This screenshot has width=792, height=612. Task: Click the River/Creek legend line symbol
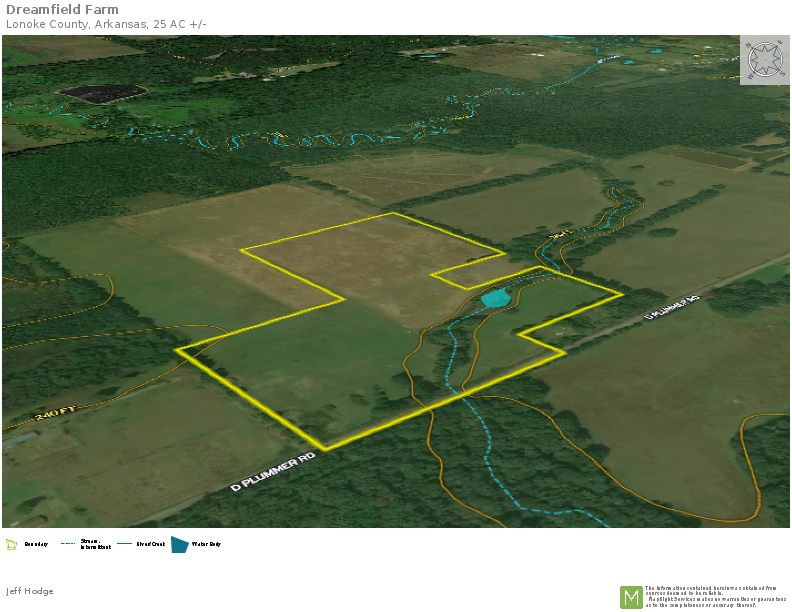[x=125, y=545]
